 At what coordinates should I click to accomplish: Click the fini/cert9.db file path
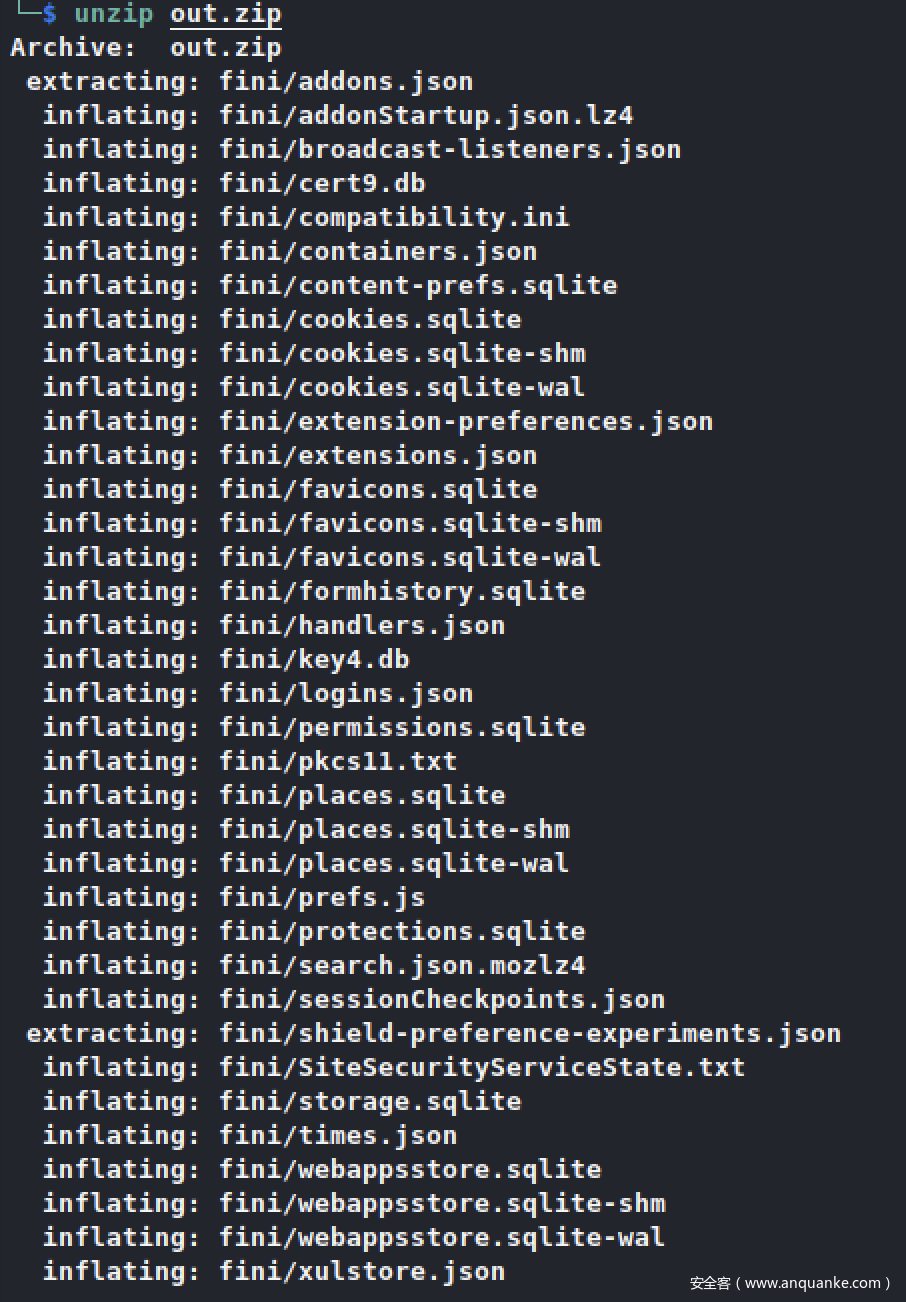(x=322, y=183)
